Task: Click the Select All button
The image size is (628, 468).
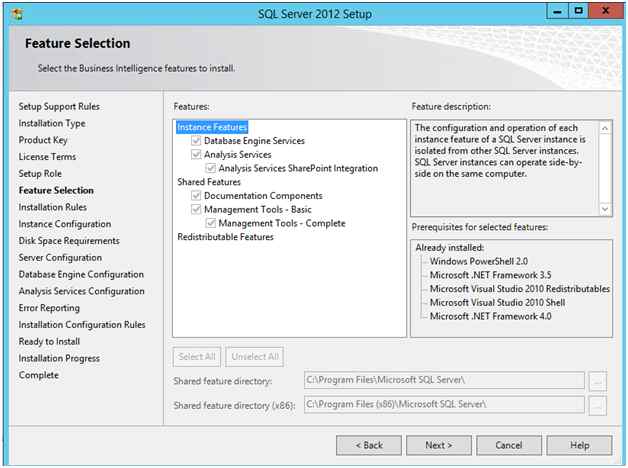Action: tap(197, 356)
